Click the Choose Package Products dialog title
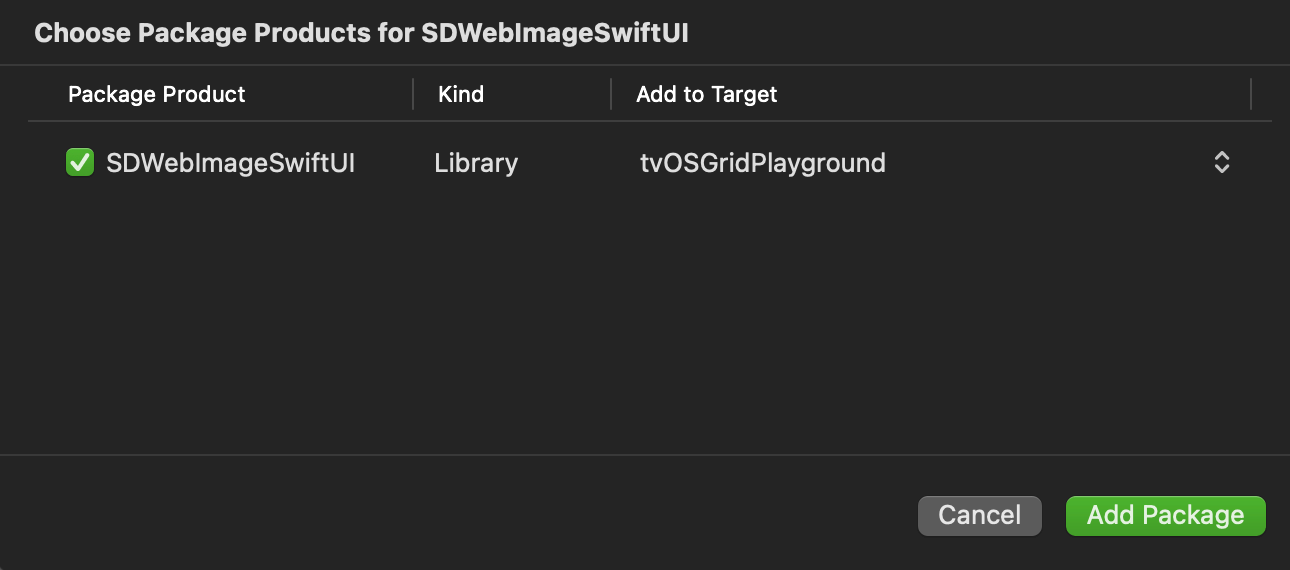Viewport: 1290px width, 570px height. (362, 32)
